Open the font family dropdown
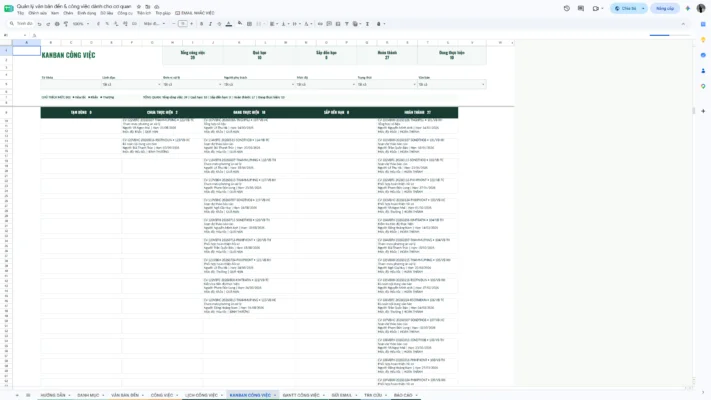 click(155, 24)
